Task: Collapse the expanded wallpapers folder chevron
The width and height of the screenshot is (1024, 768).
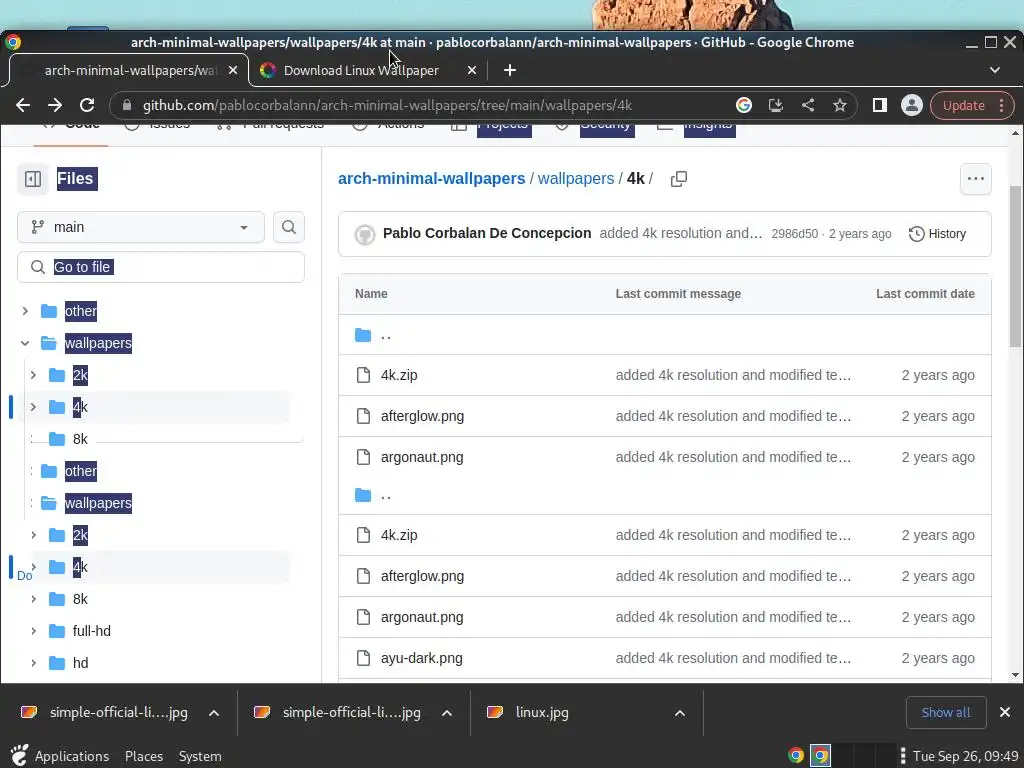Action: [x=25, y=343]
